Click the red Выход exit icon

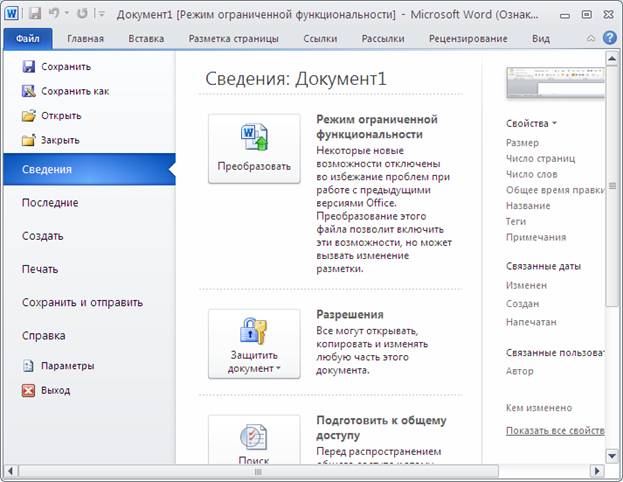pos(28,390)
